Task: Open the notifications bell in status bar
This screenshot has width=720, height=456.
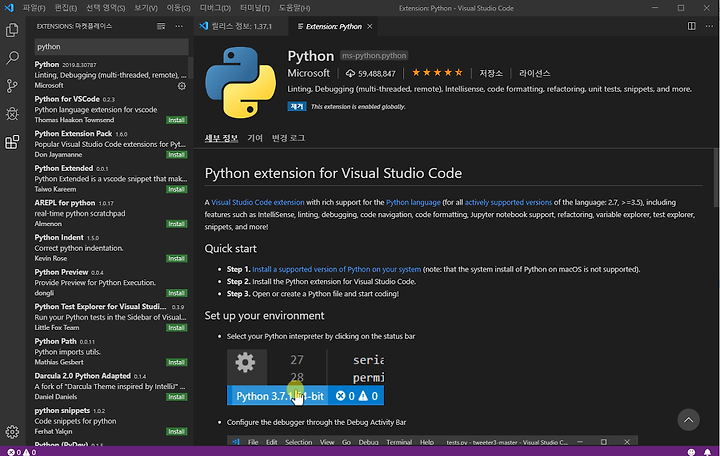Action: point(708,452)
